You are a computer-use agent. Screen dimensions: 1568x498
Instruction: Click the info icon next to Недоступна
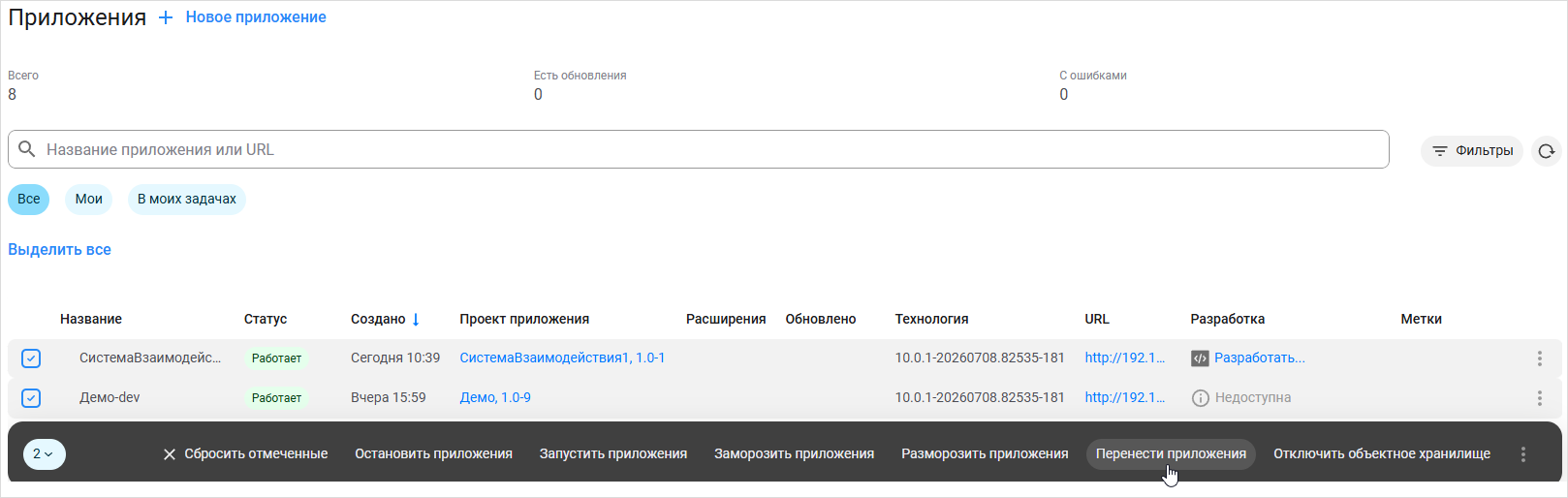[1200, 398]
